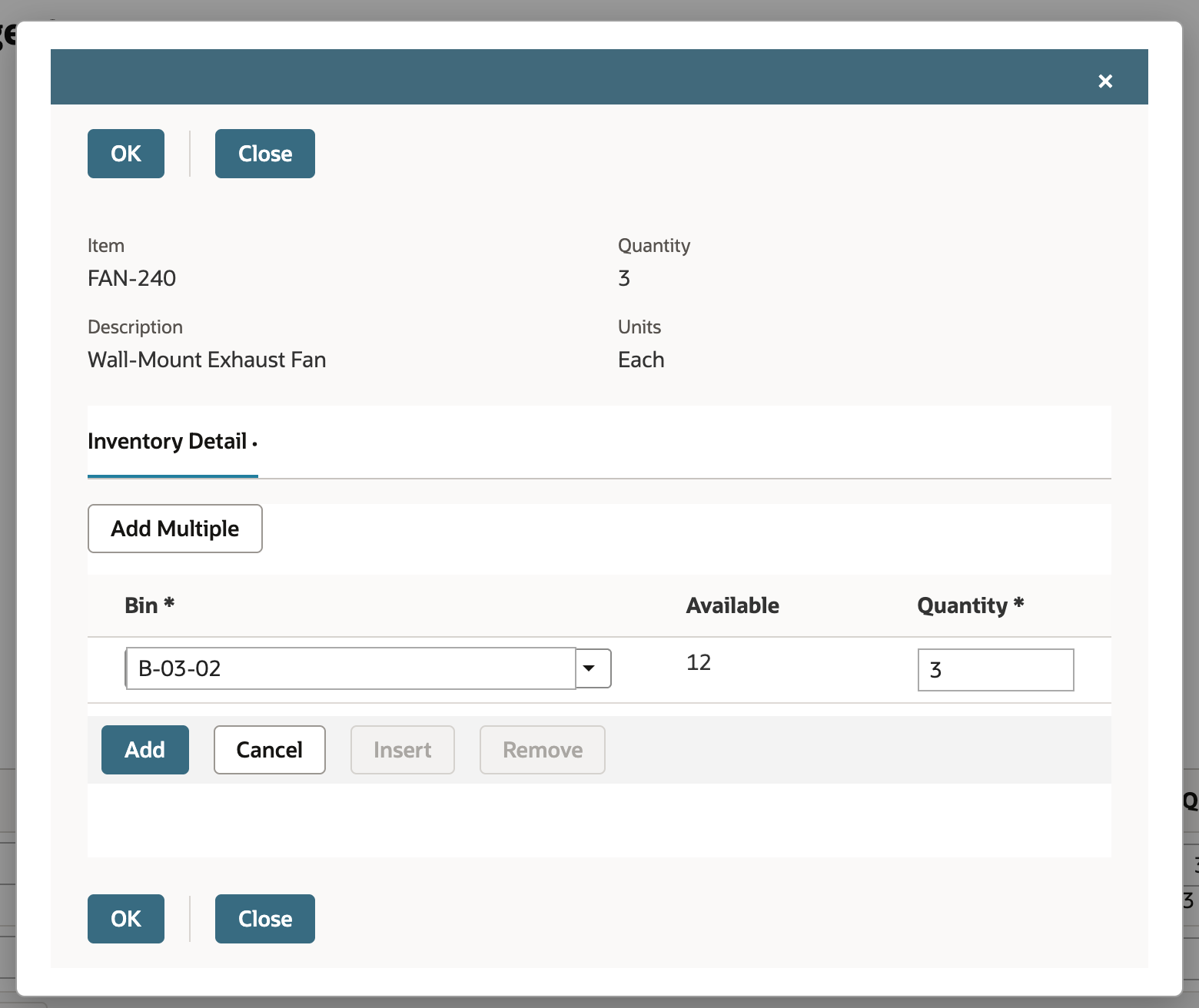This screenshot has width=1199, height=1008.
Task: Open the Bin dropdown arrow
Action: (593, 668)
